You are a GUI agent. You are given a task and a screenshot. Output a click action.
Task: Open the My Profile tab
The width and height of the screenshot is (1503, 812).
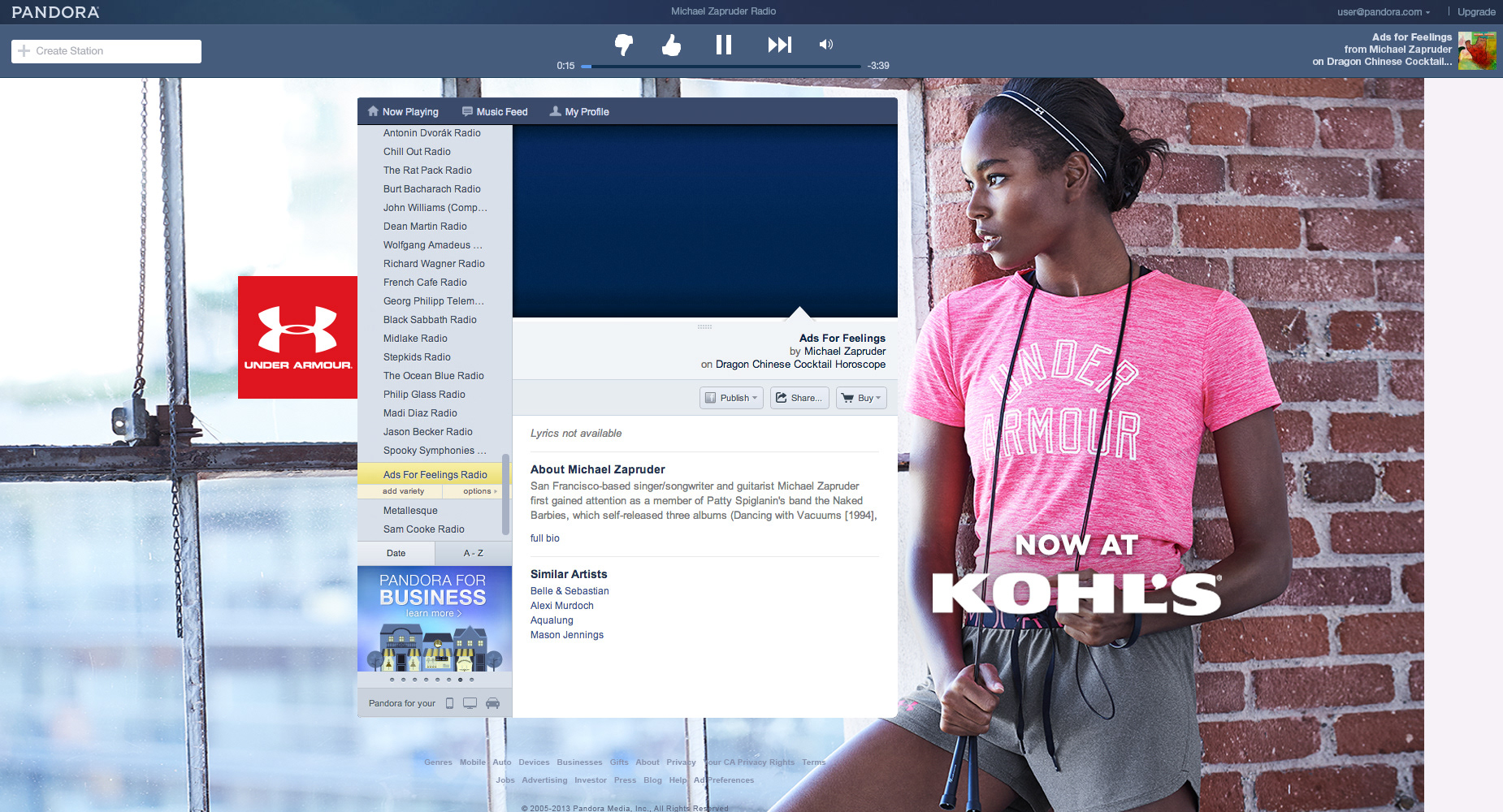[x=579, y=112]
